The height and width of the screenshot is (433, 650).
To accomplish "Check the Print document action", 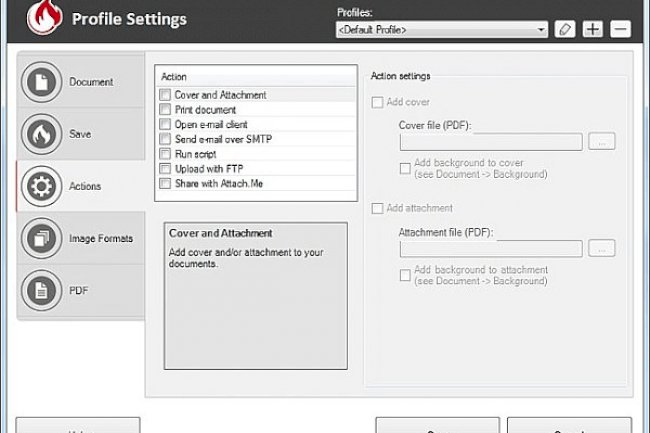I will coord(165,110).
